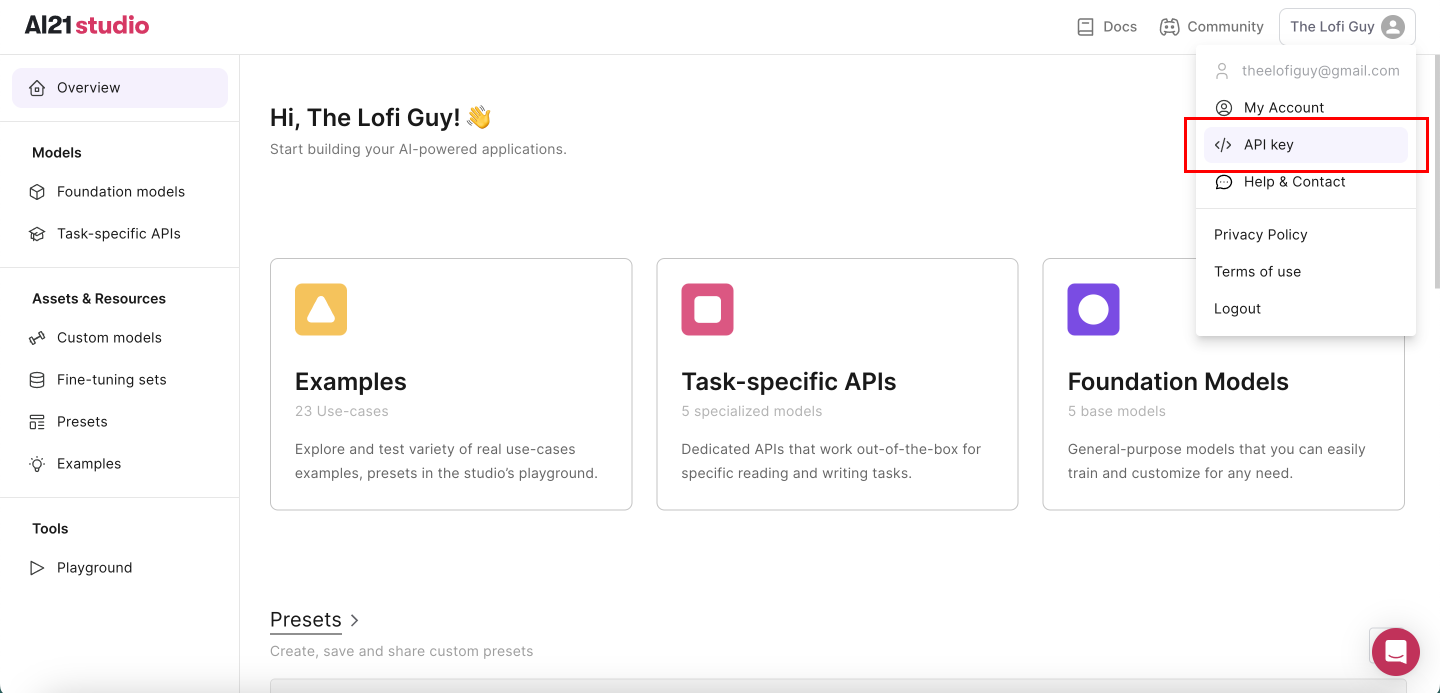Viewport: 1440px width, 693px height.
Task: Open the chat support bubble
Action: (x=1396, y=652)
